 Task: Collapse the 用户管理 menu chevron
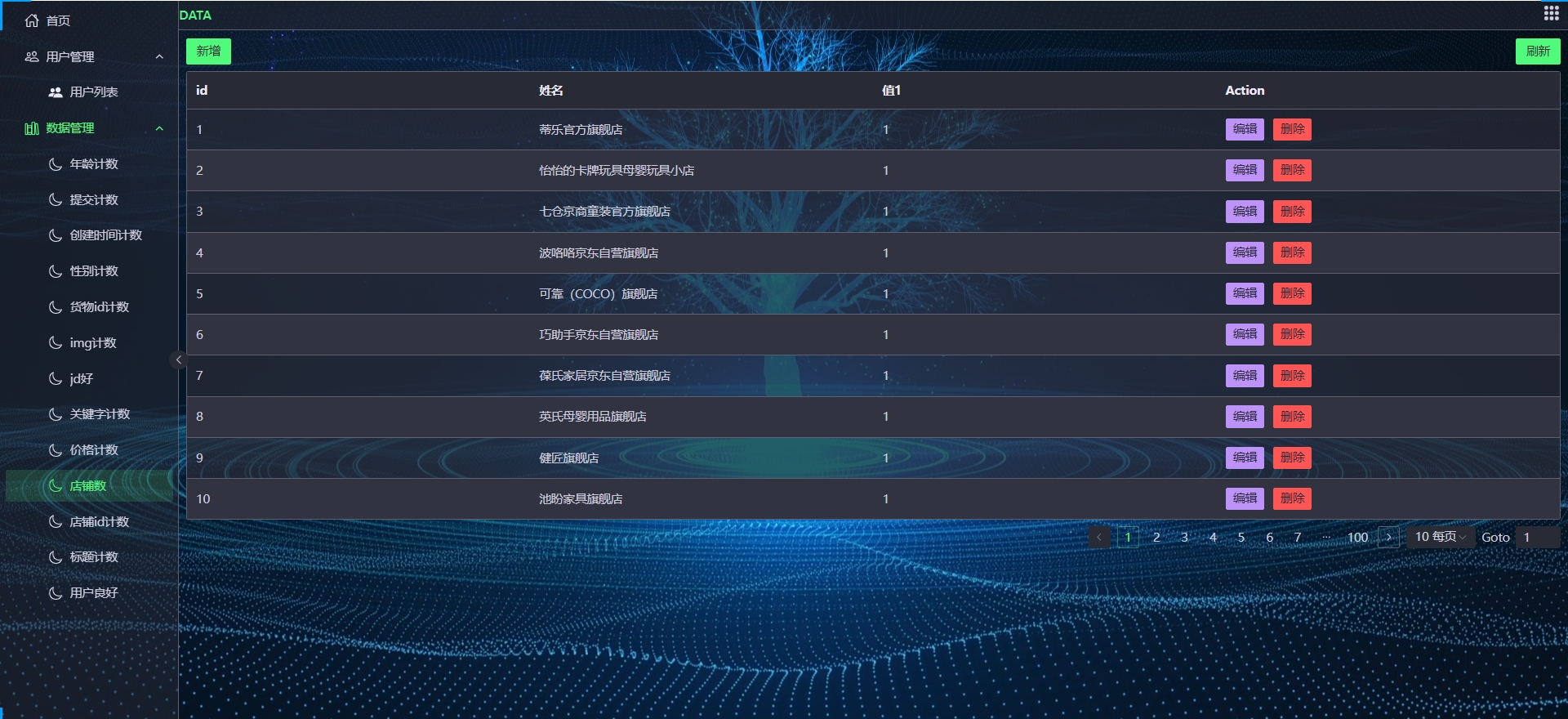(159, 56)
